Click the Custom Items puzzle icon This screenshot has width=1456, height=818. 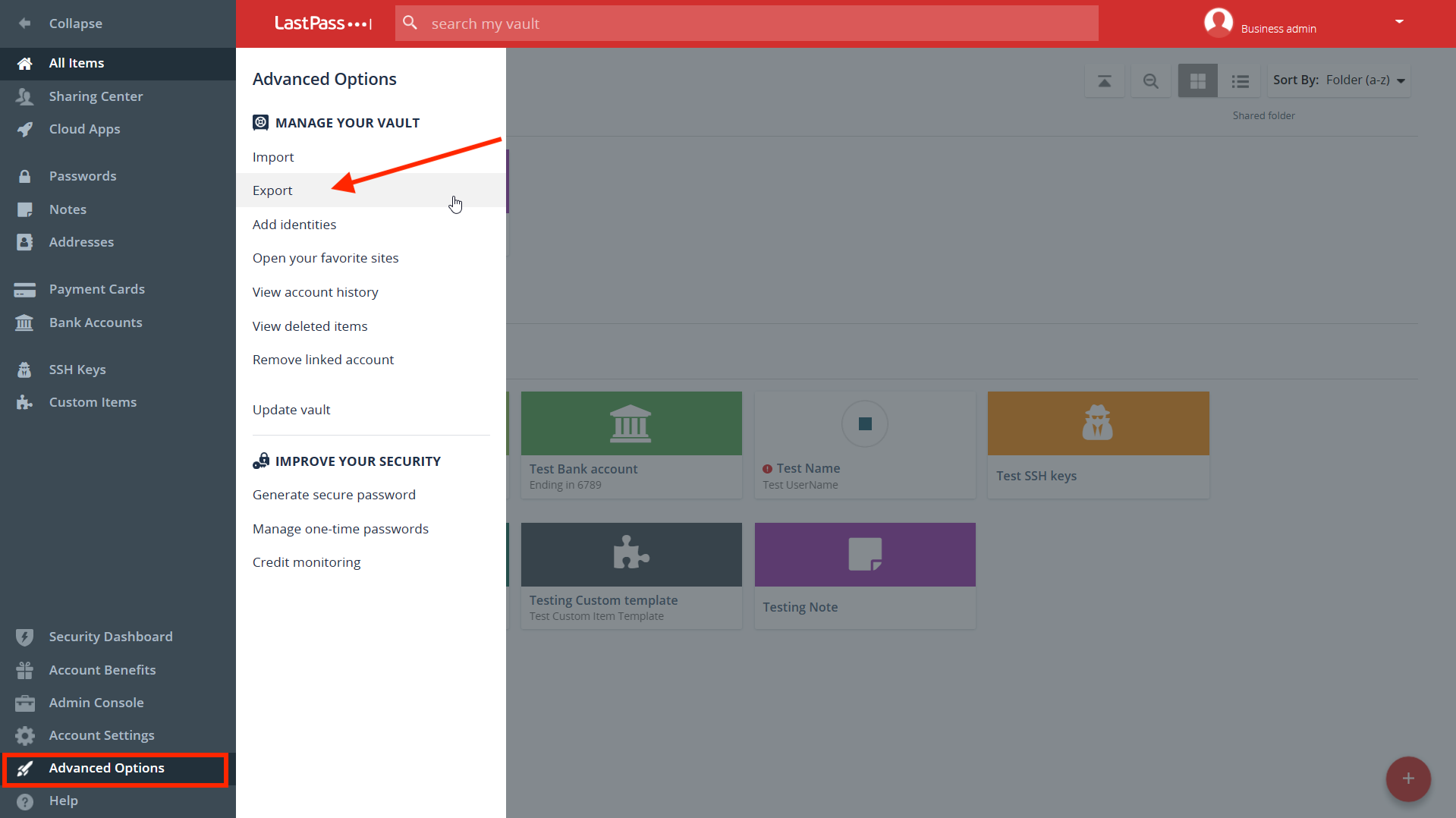pos(25,402)
